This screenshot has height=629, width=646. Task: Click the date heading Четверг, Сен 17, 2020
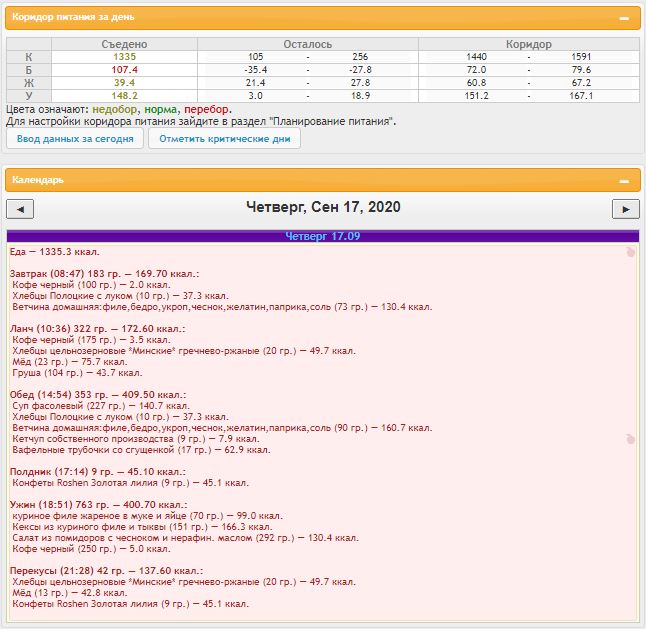click(323, 207)
